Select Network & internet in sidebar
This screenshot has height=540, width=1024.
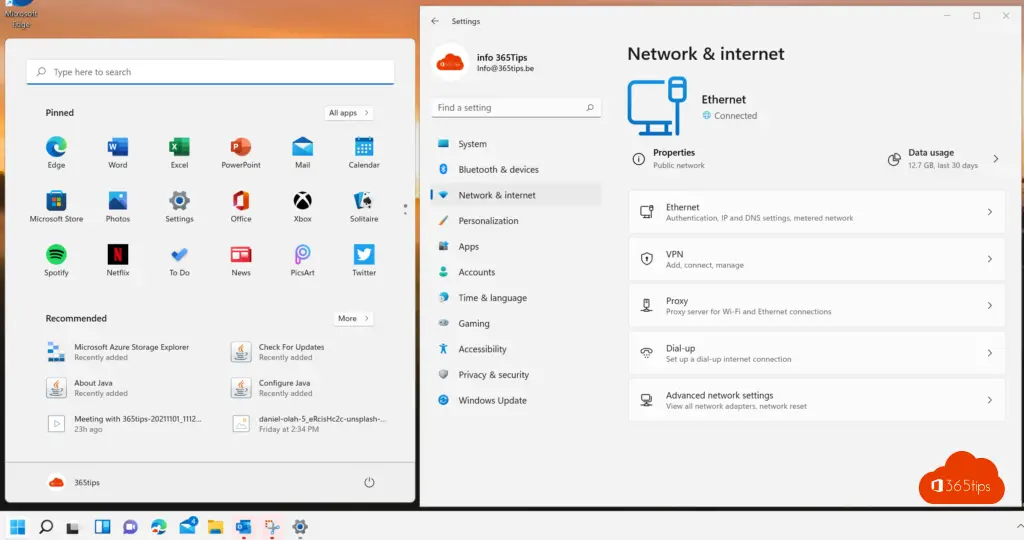coord(516,195)
